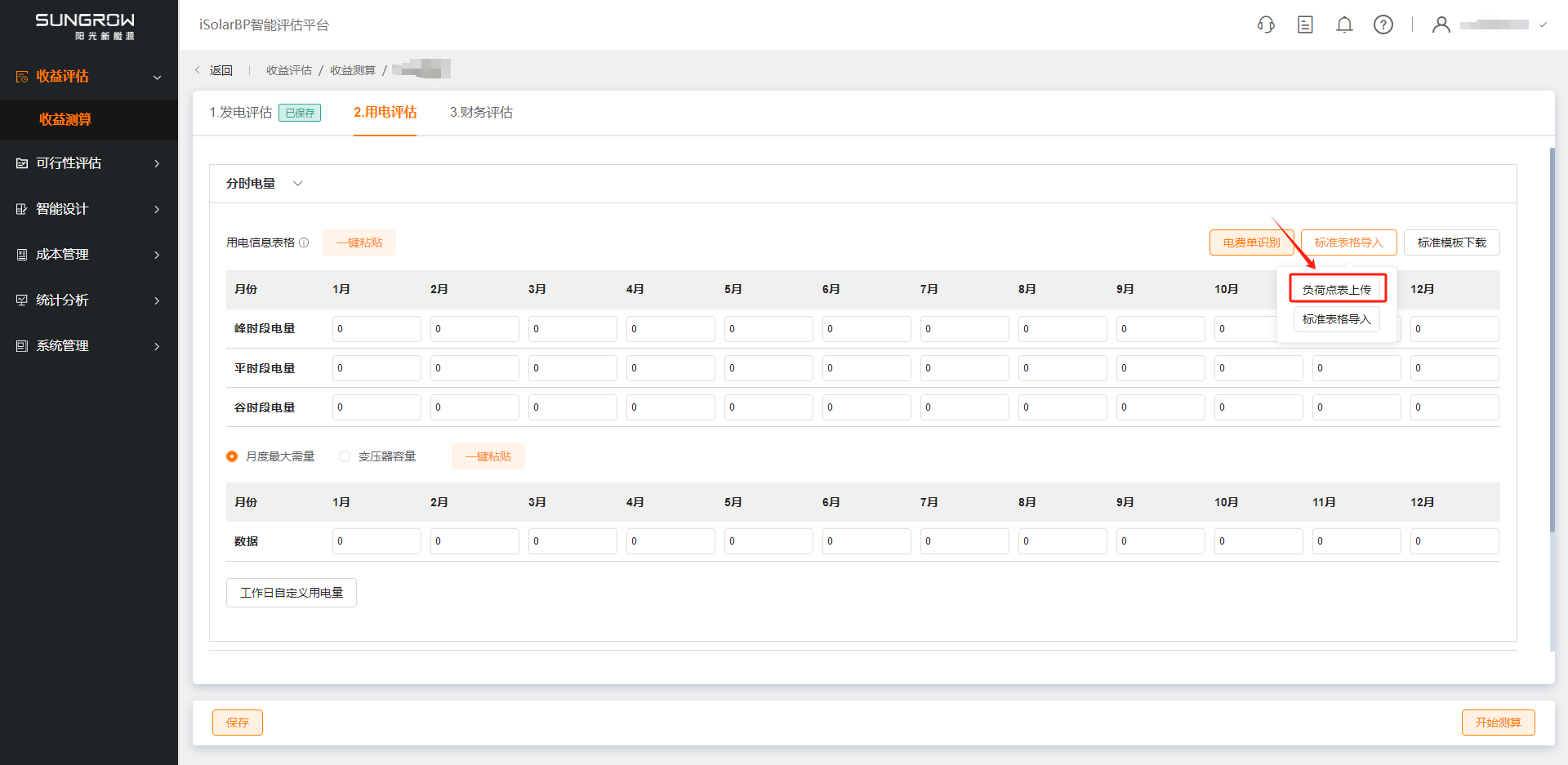Click the 1月 峰时段电量 input field

(x=376, y=329)
